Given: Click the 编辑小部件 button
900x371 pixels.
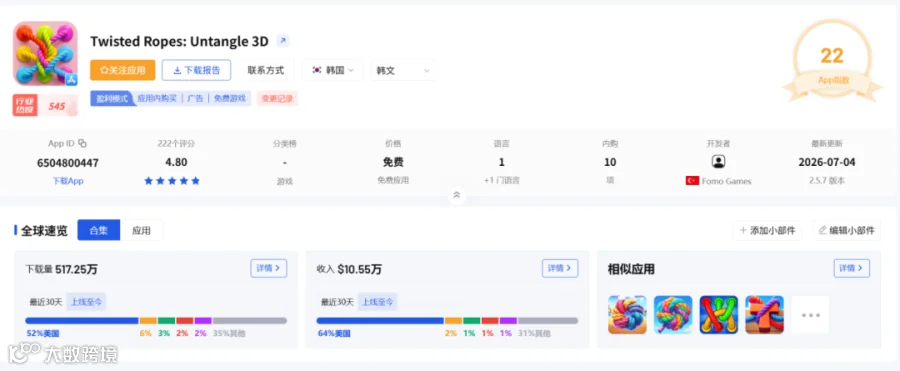Looking at the screenshot, I should click(847, 230).
